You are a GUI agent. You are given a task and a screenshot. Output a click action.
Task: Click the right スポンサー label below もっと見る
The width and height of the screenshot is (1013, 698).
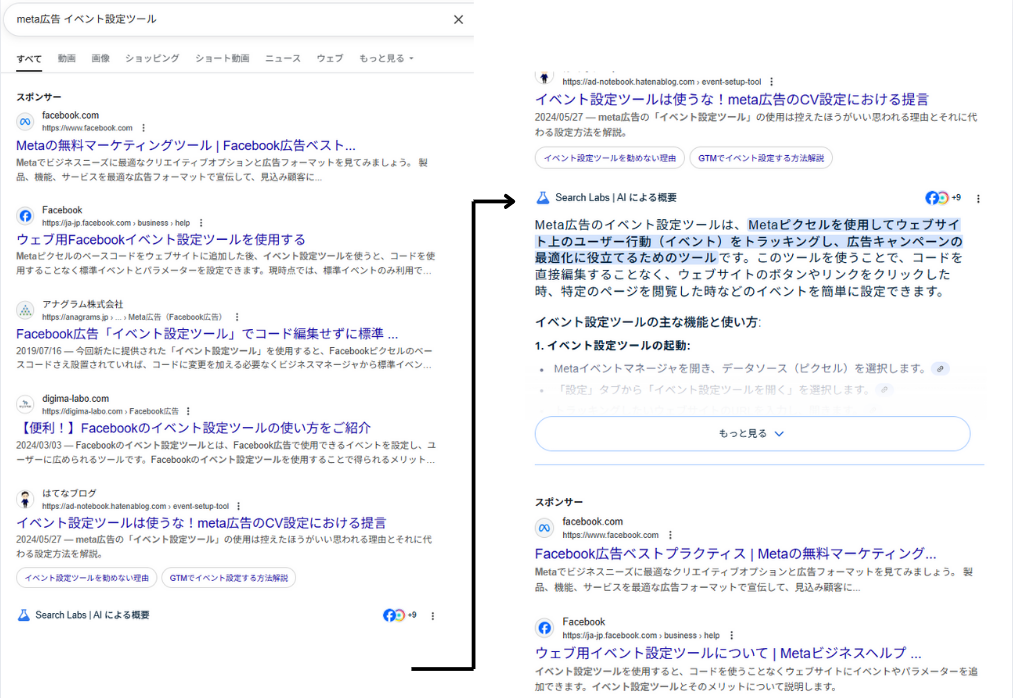click(559, 502)
